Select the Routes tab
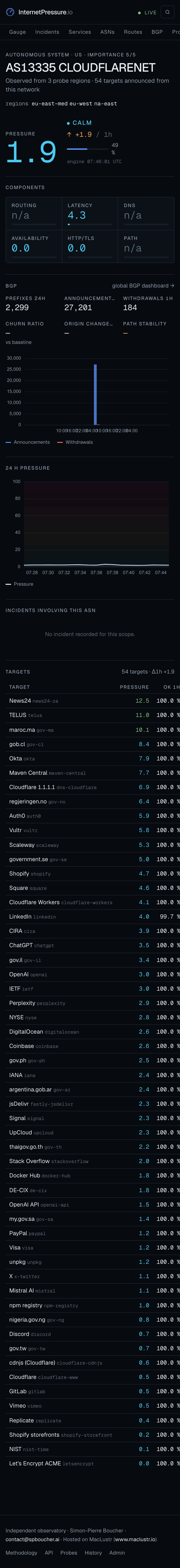Image resolution: width=180 pixels, height=1568 pixels. (x=133, y=32)
